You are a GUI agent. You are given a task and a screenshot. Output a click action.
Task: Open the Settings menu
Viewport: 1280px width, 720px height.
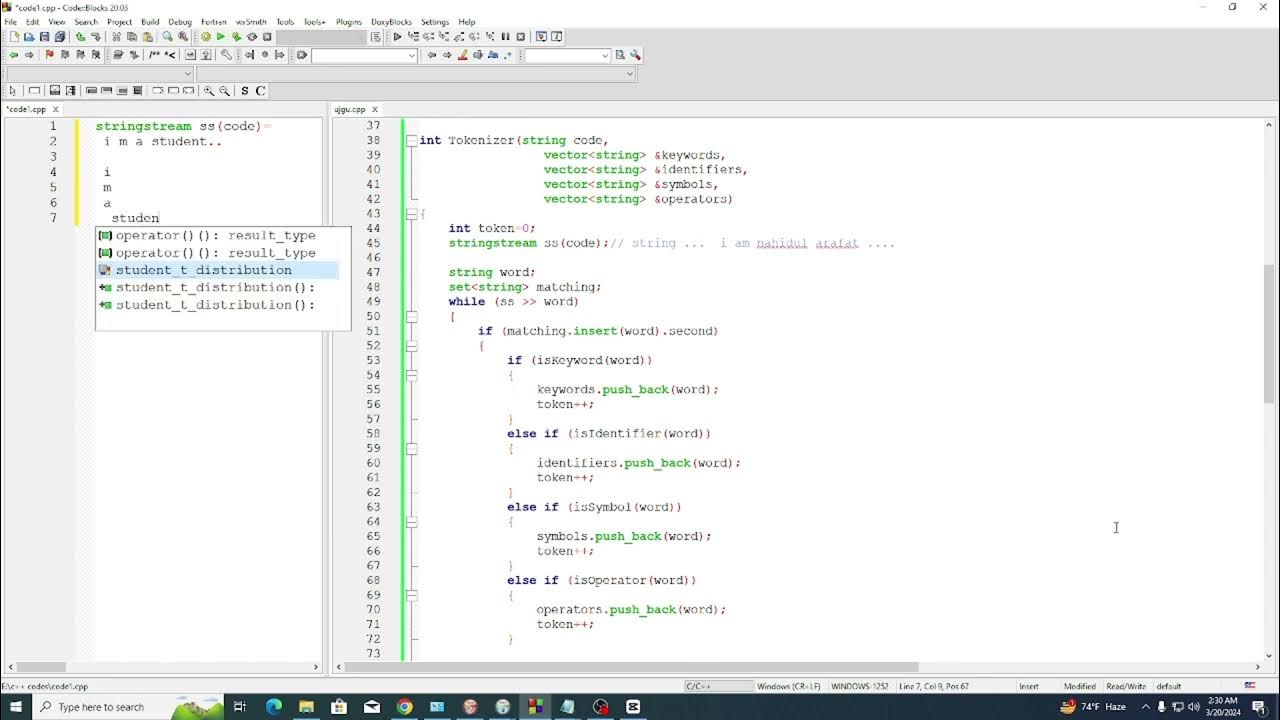click(435, 21)
